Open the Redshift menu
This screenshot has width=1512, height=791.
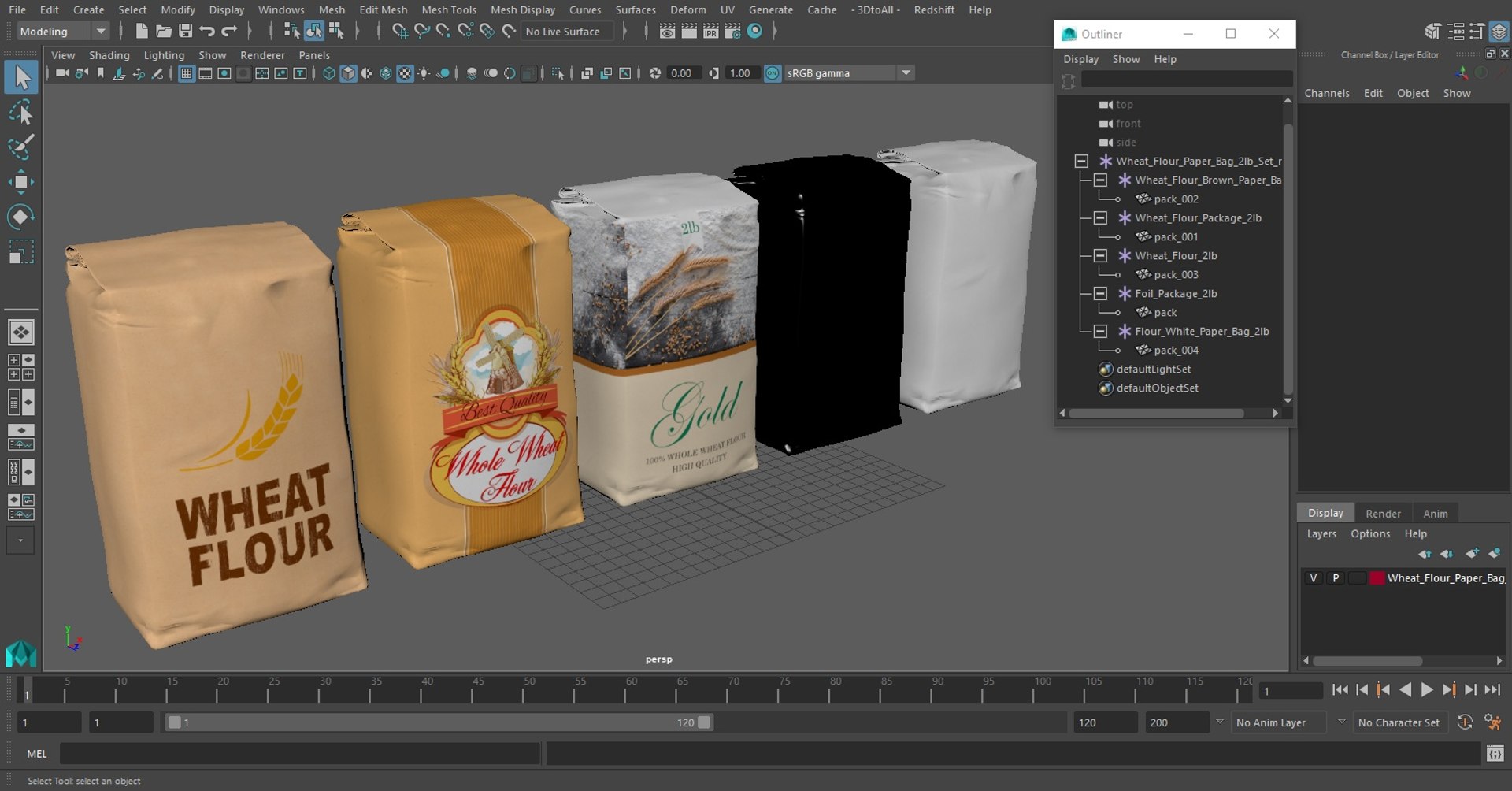pos(934,9)
